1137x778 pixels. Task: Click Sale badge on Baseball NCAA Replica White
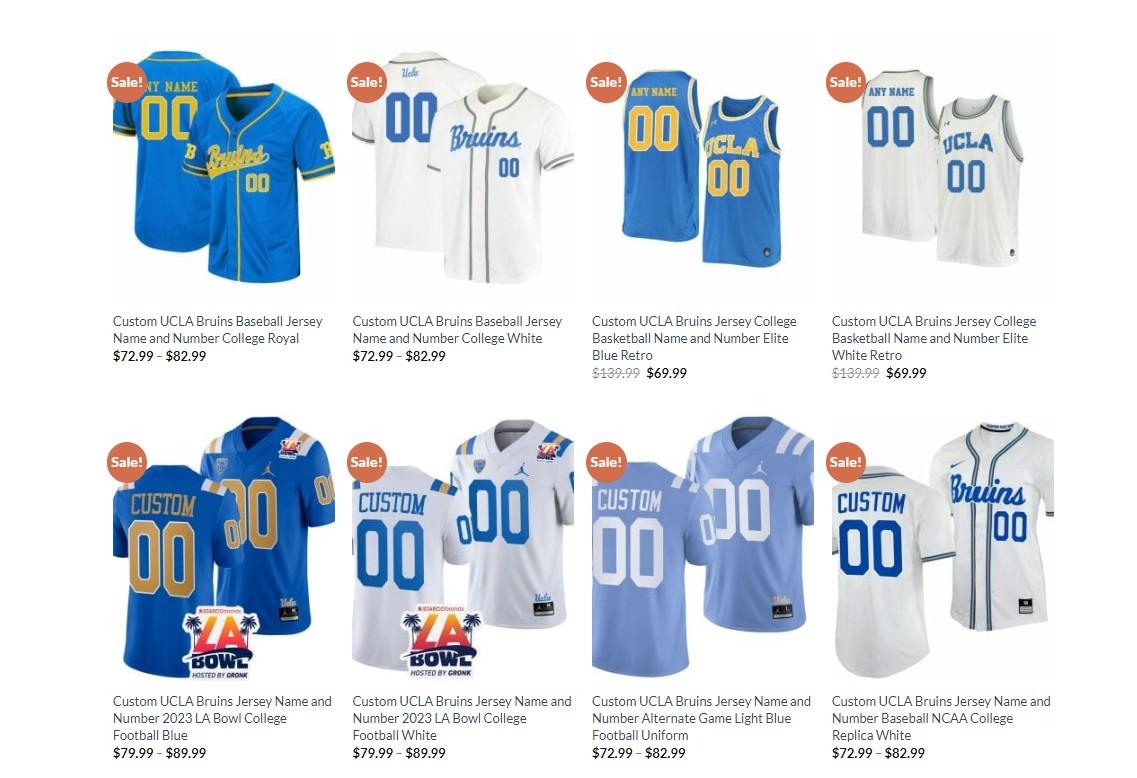pos(846,462)
